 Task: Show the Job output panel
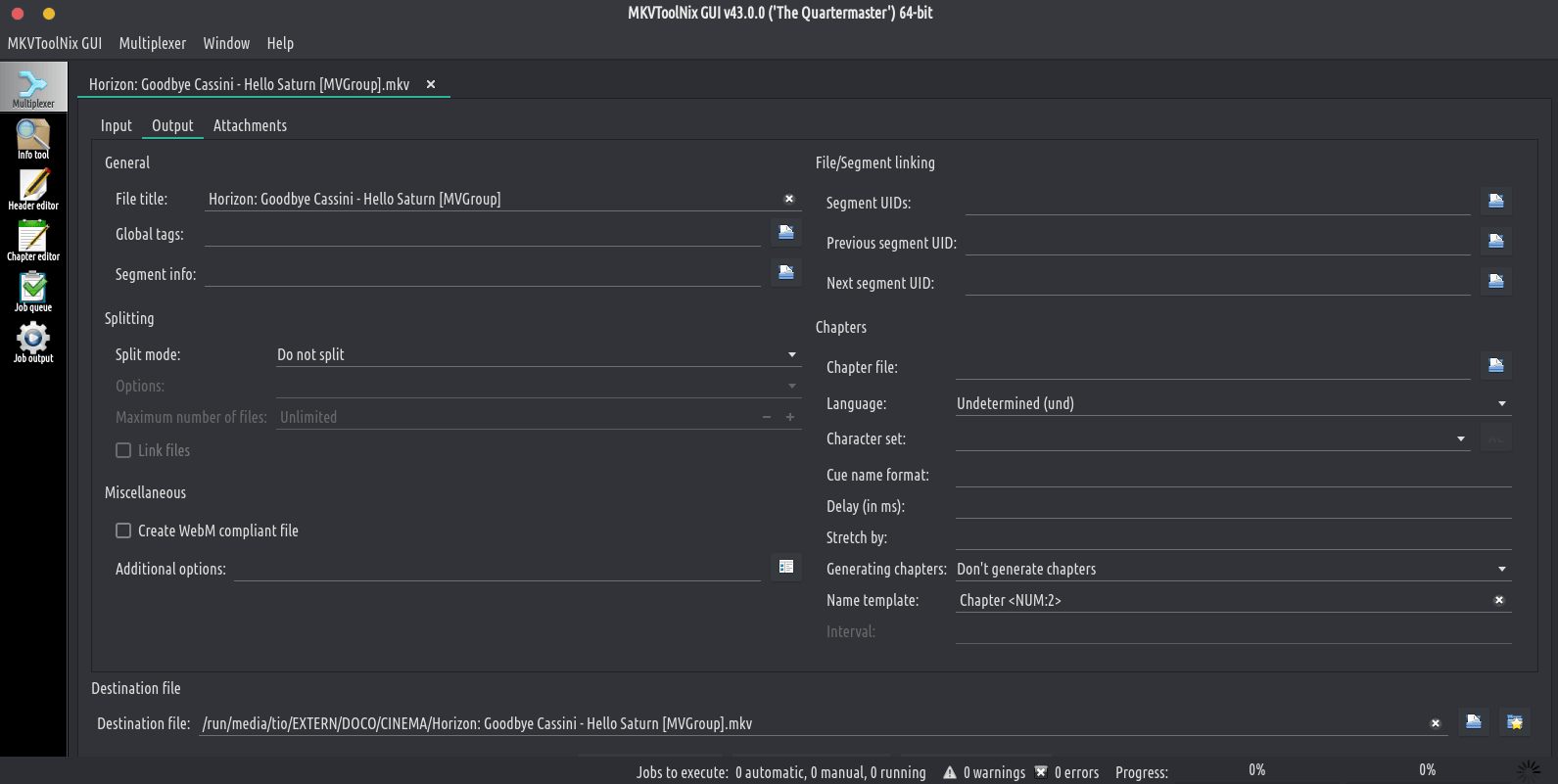coord(33,343)
